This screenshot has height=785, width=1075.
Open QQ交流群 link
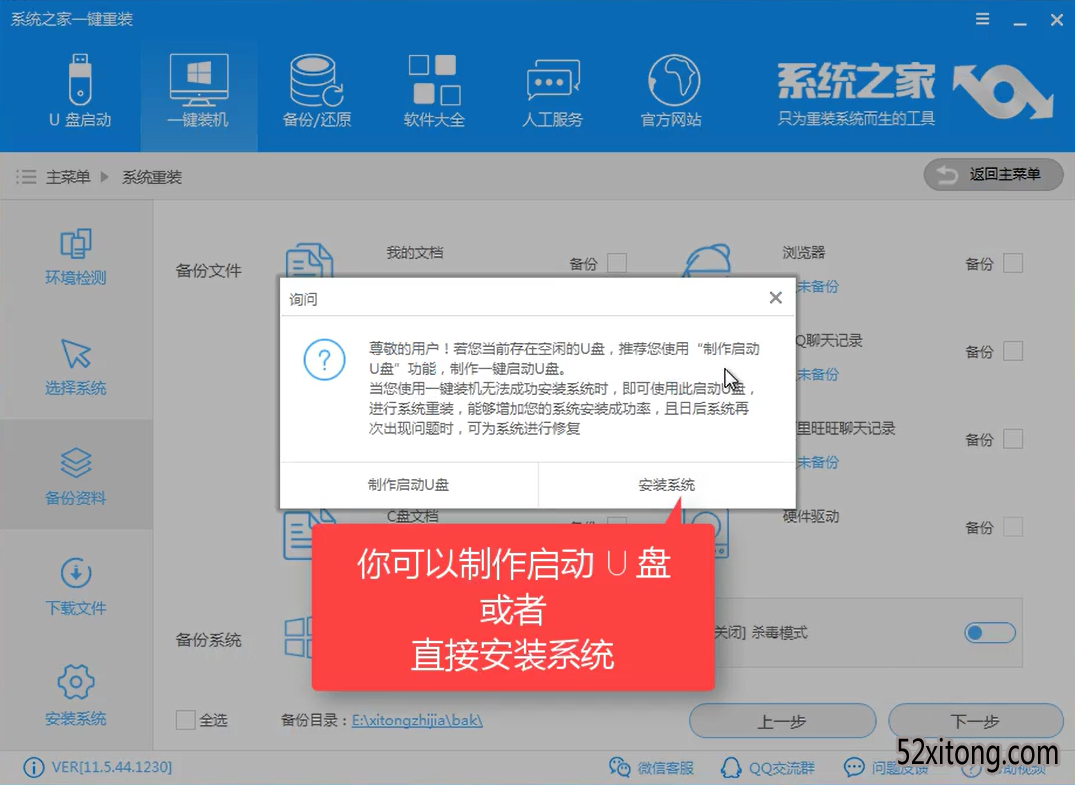coord(768,767)
